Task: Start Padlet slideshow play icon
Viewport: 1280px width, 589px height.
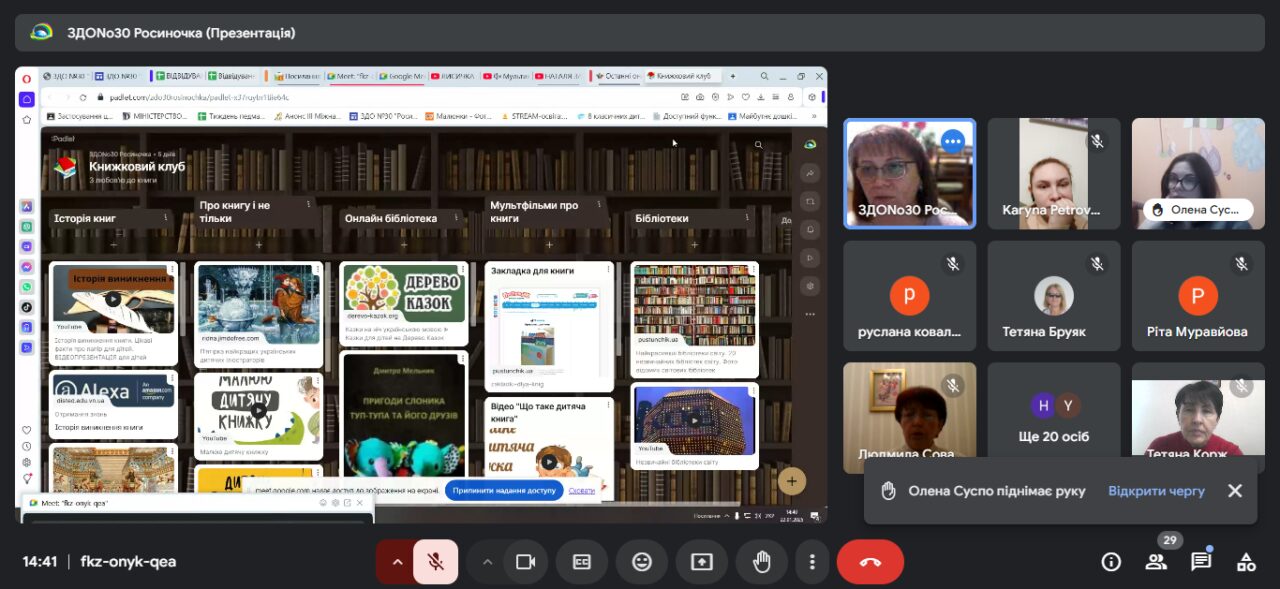Action: pos(810,257)
